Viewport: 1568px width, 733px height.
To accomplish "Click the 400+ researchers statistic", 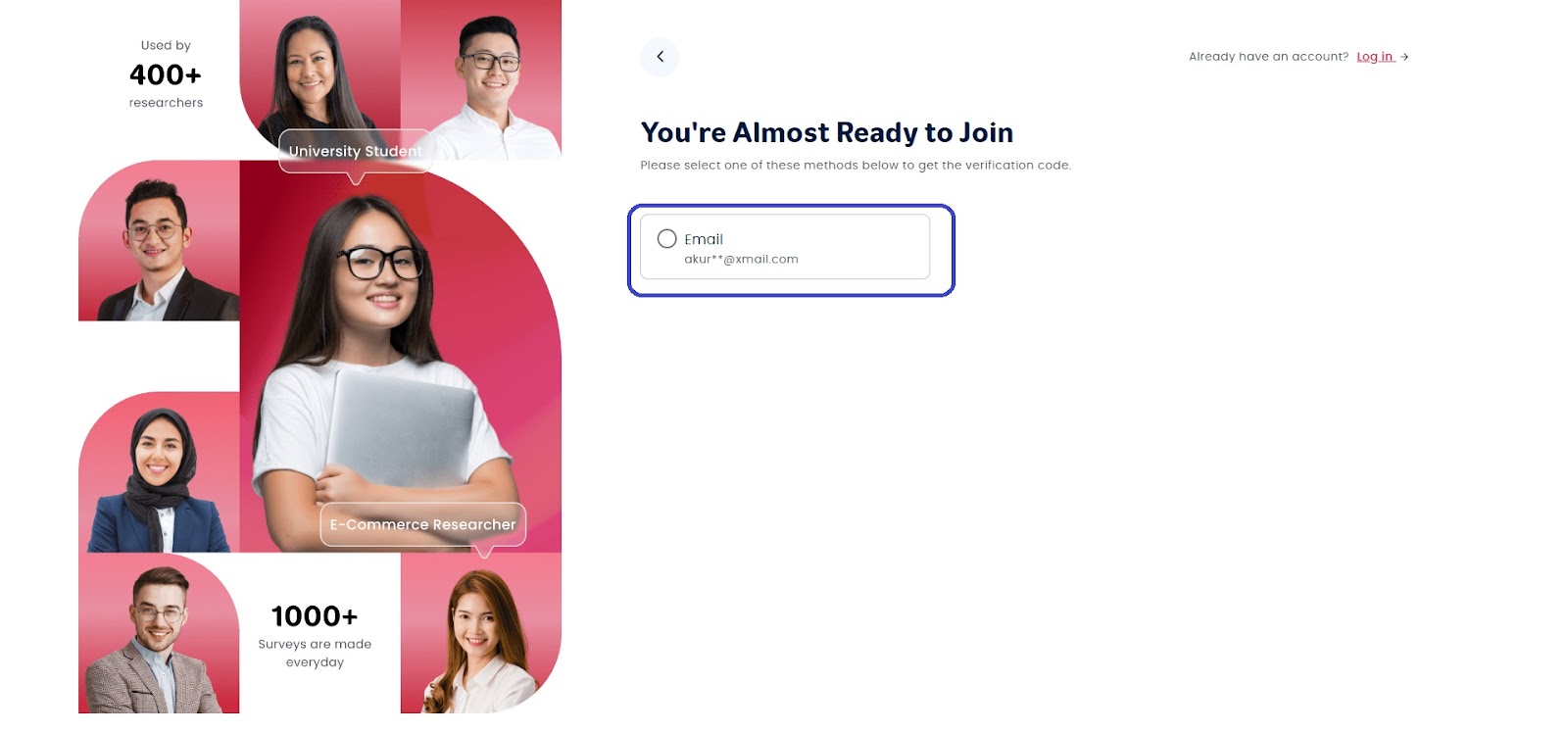I will (166, 74).
